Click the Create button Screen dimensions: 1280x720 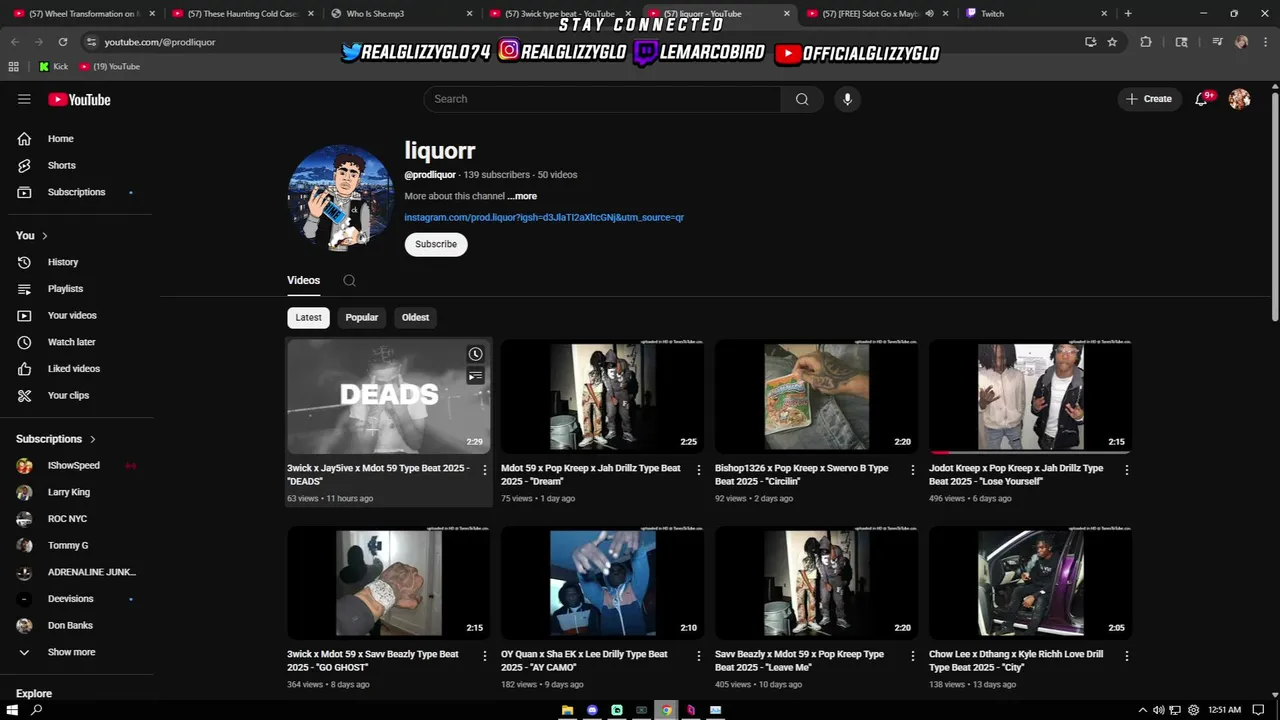(x=1148, y=99)
